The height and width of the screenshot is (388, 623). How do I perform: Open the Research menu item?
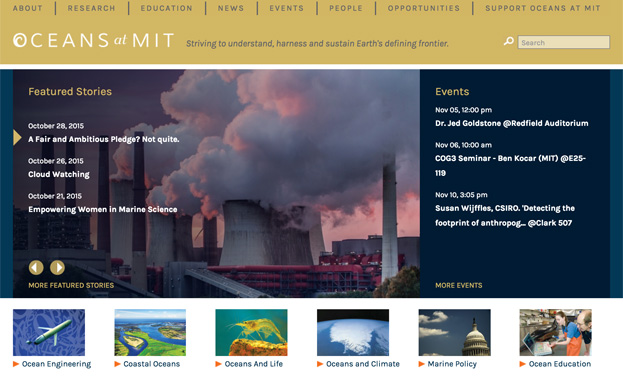coord(91,8)
